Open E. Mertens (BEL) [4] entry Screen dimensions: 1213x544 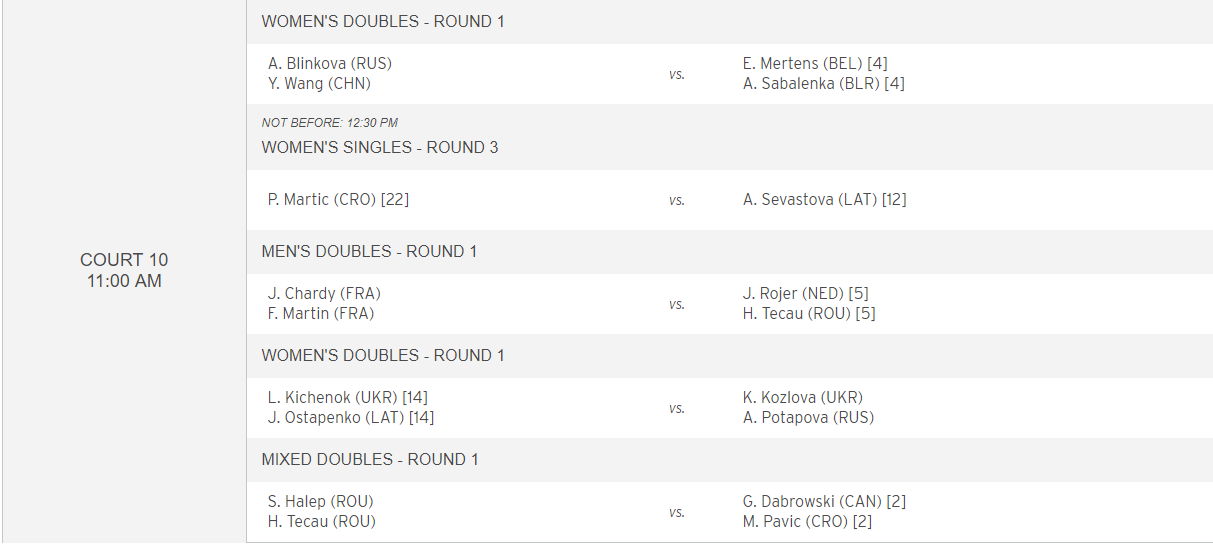815,63
